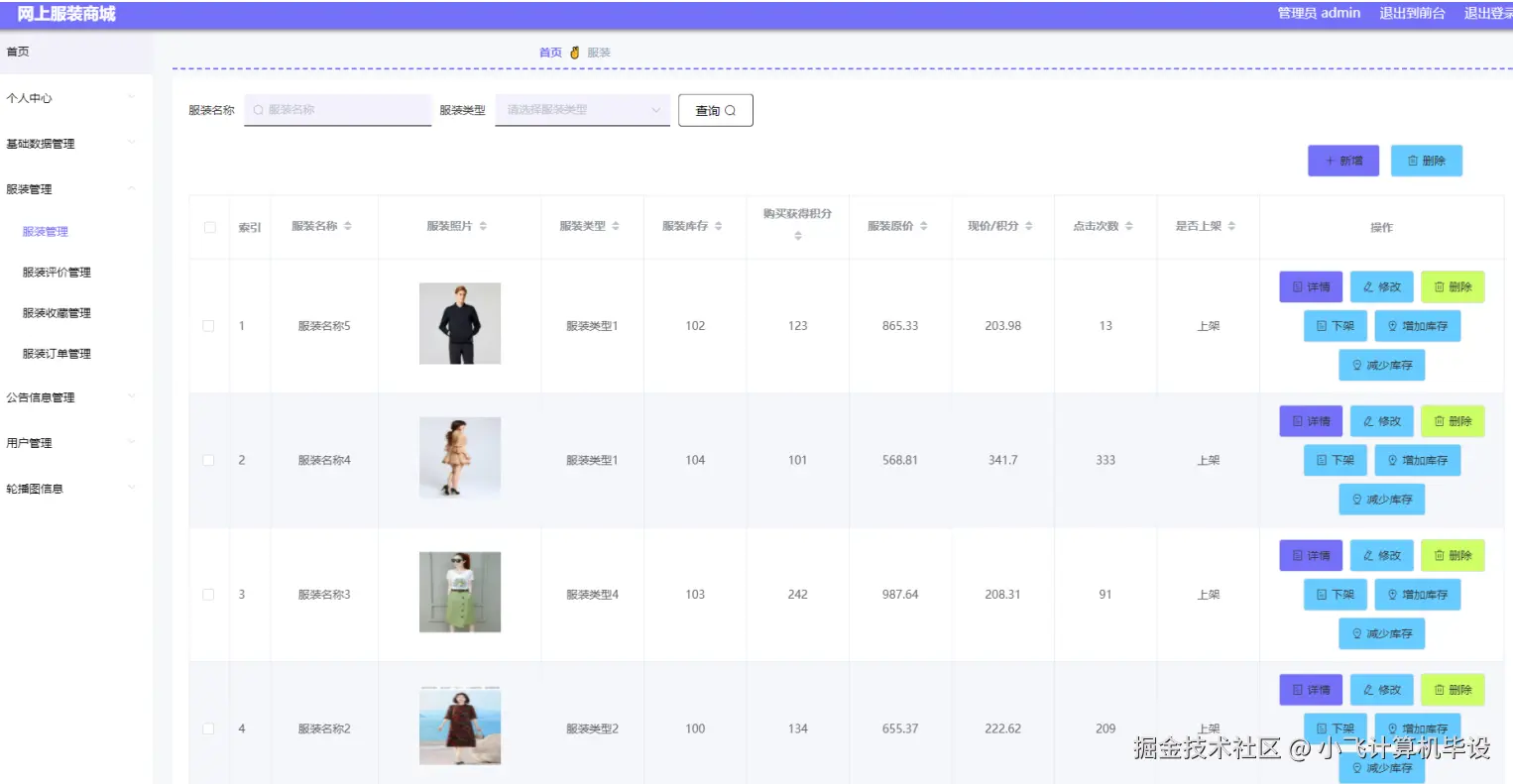Screen dimensions: 1513x784
Task: Open 详情 for 服装名称5 row
Action: [x=1311, y=286]
